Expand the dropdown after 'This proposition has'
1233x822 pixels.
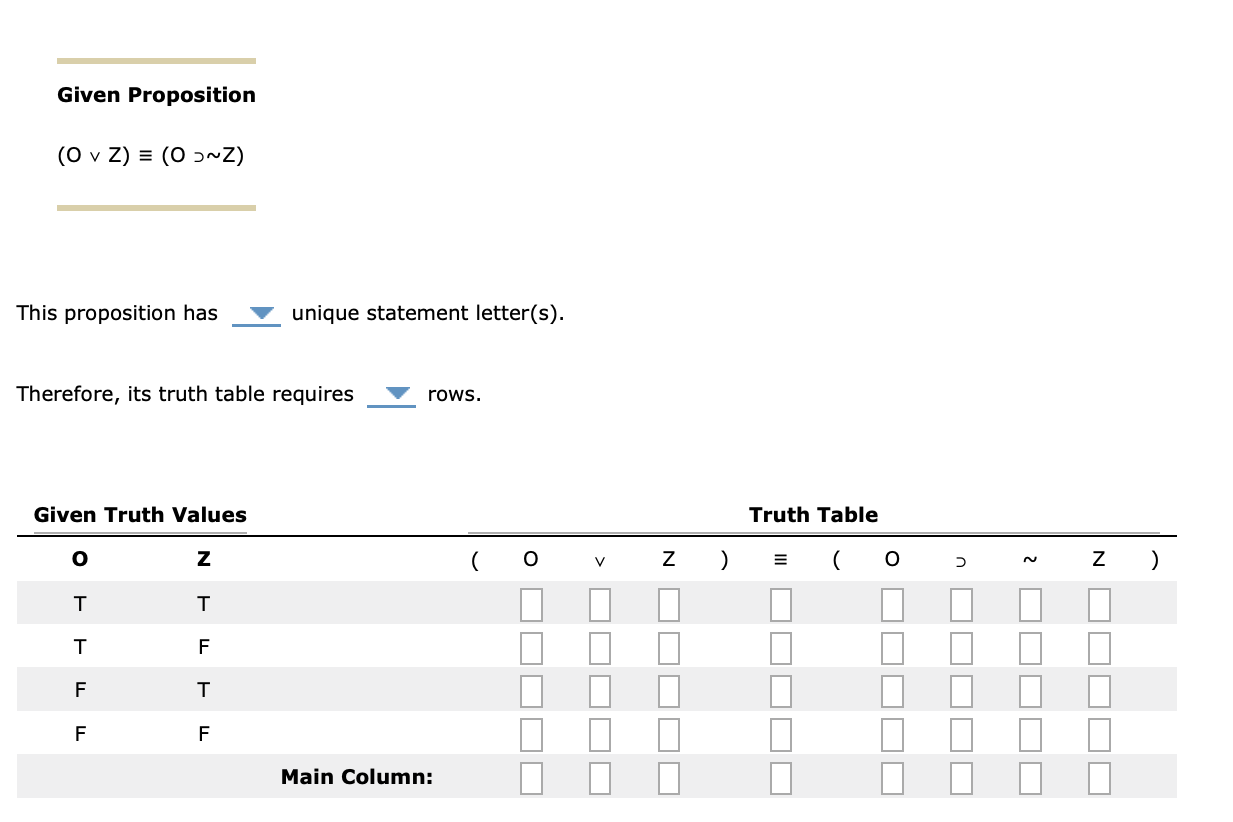click(x=257, y=314)
